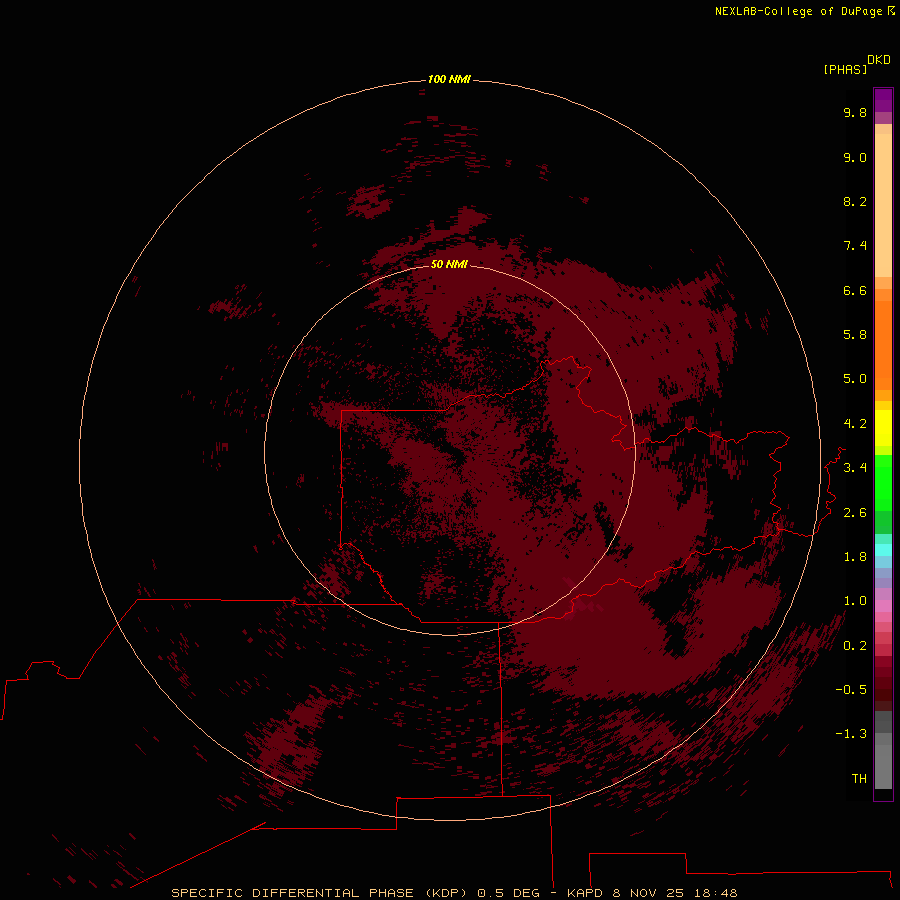
Task: Click the 50 NMI range ring label
Action: click(x=449, y=264)
